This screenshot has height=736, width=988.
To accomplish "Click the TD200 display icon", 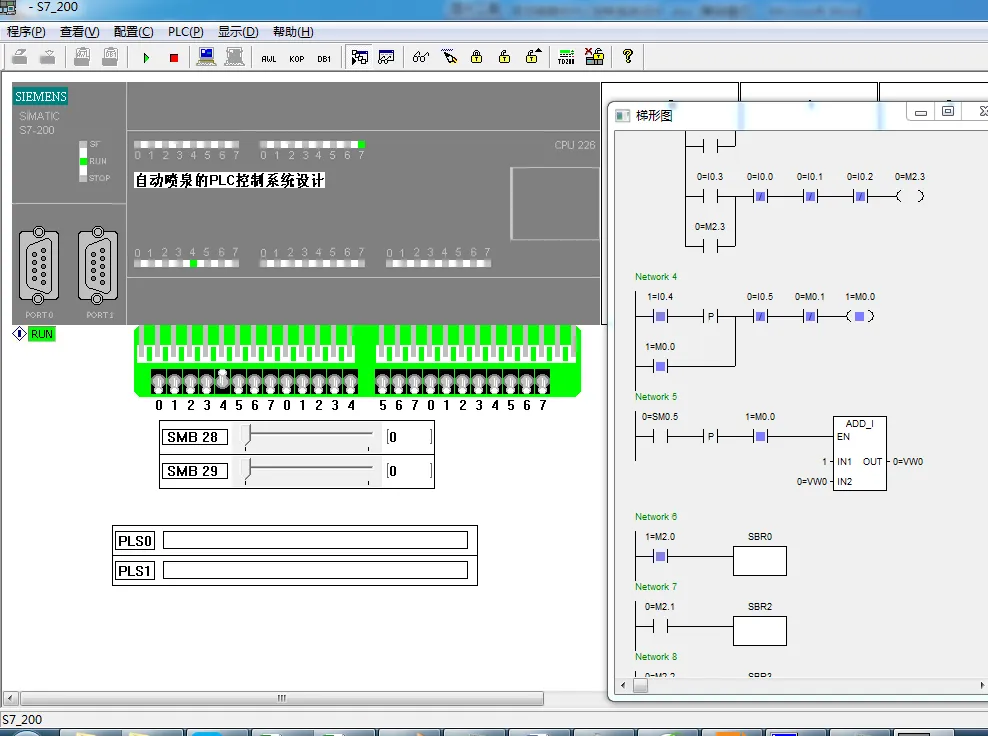I will coord(566,57).
